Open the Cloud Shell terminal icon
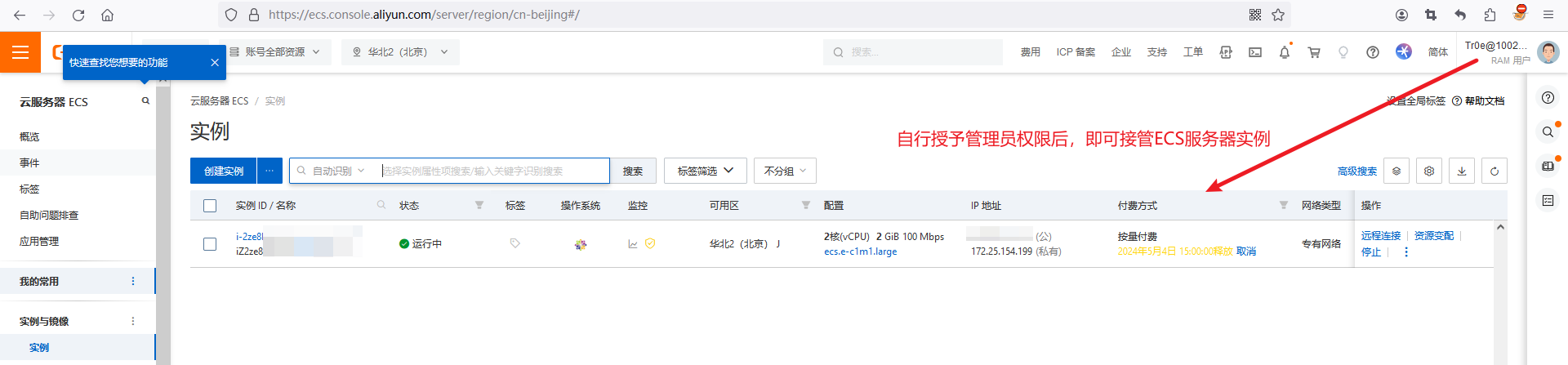This screenshot has height=365, width=1568. pos(1255,52)
